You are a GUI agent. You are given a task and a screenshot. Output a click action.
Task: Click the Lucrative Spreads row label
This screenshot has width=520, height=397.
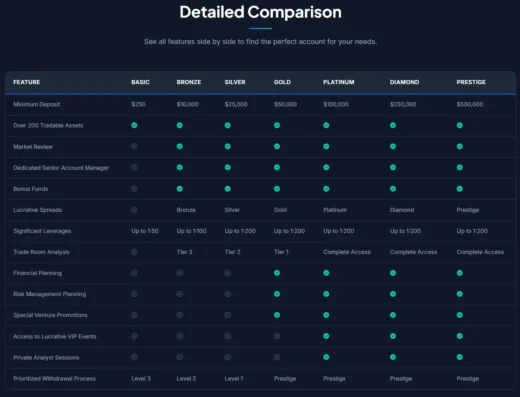38,210
